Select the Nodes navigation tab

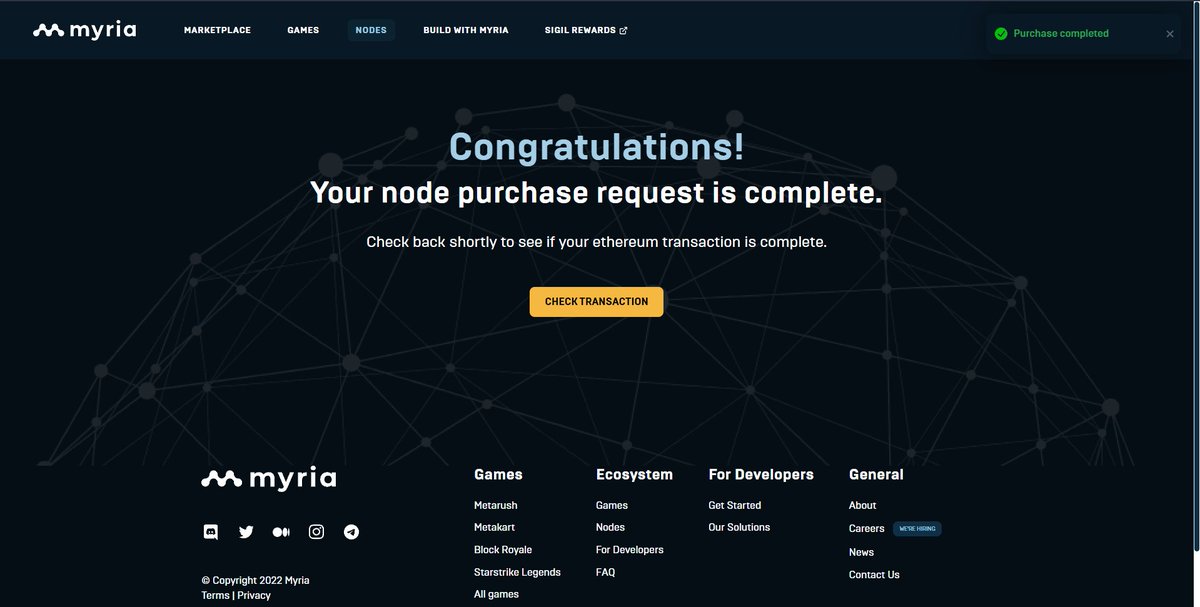(371, 30)
